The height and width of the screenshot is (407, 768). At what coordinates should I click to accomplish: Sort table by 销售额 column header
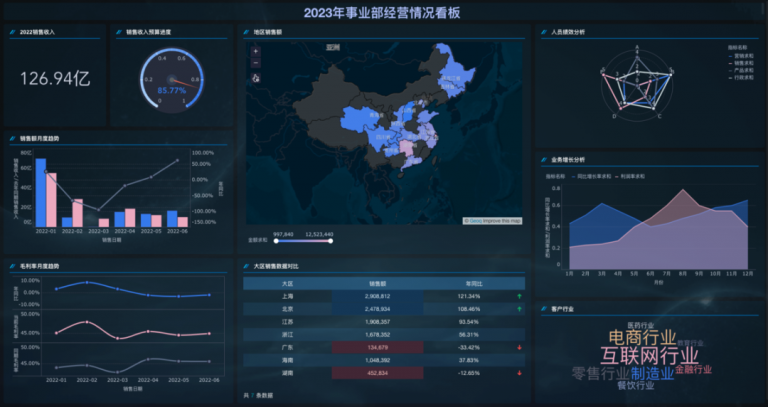point(377,284)
